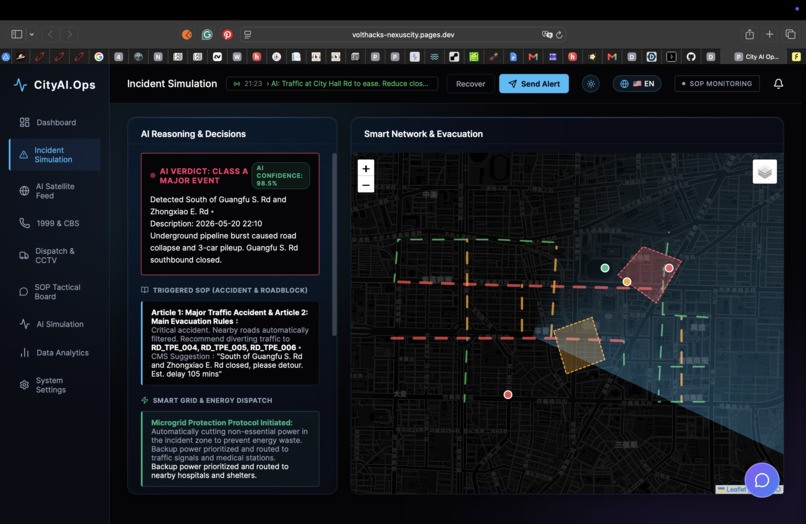Click the Incident Simulation page title
Screen dimensions: 806x524
coord(172,84)
